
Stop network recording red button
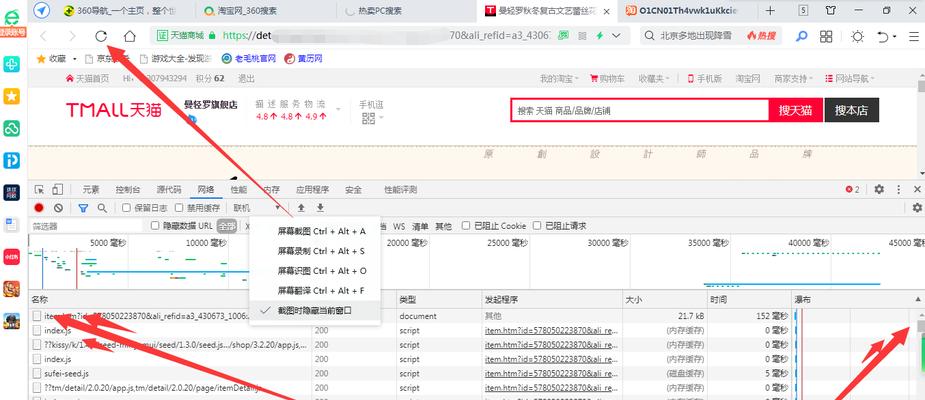(x=39, y=208)
